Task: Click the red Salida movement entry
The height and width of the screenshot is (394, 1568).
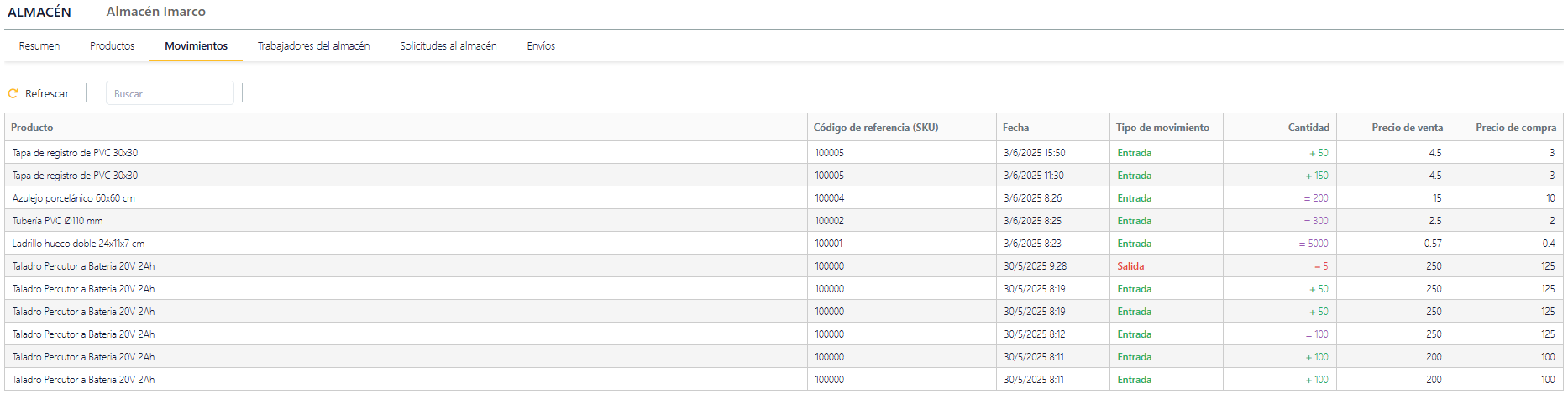Action: click(1130, 266)
